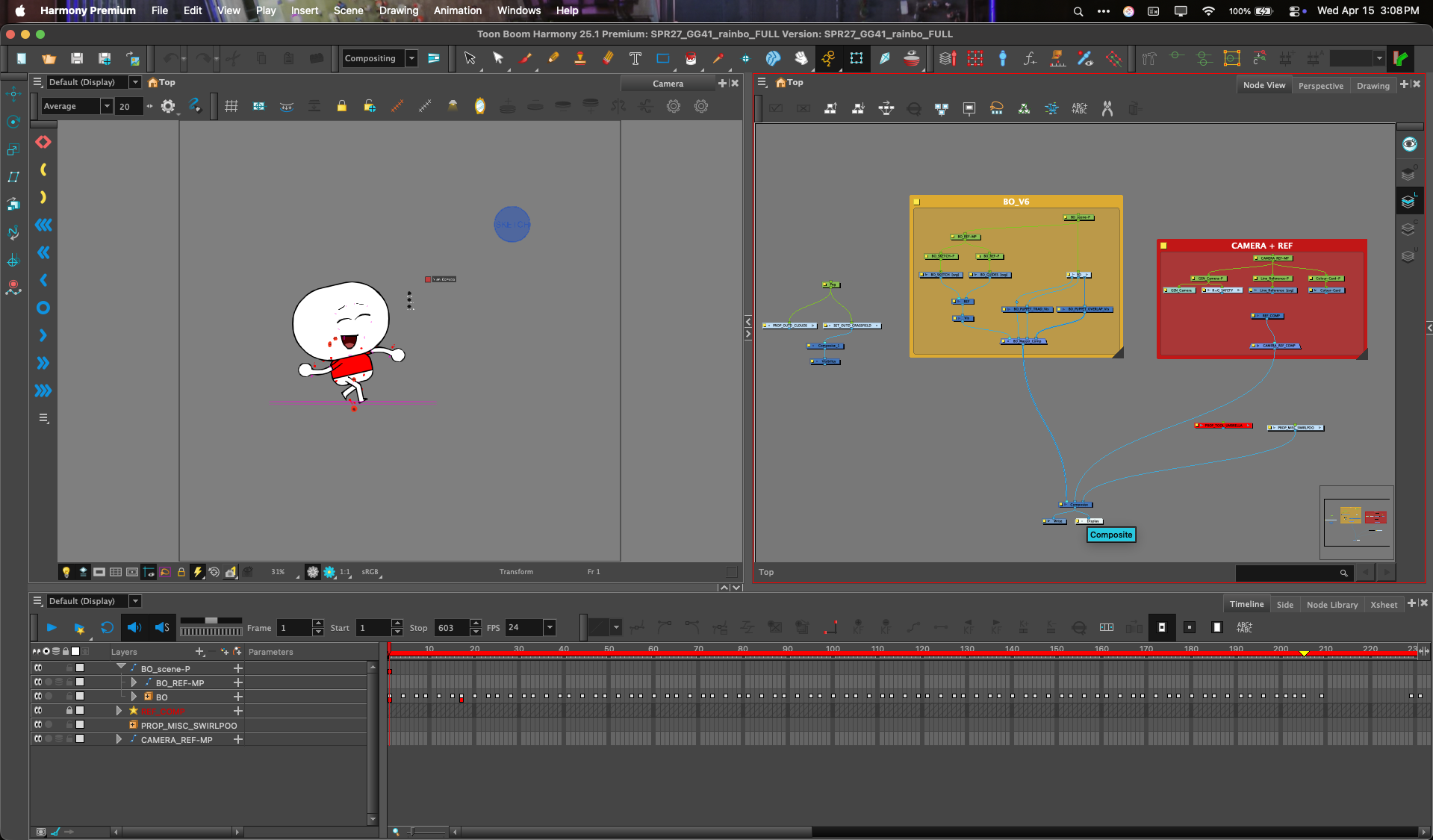Select the Paint bucket tool
This screenshot has width=1433, height=840.
point(691,58)
